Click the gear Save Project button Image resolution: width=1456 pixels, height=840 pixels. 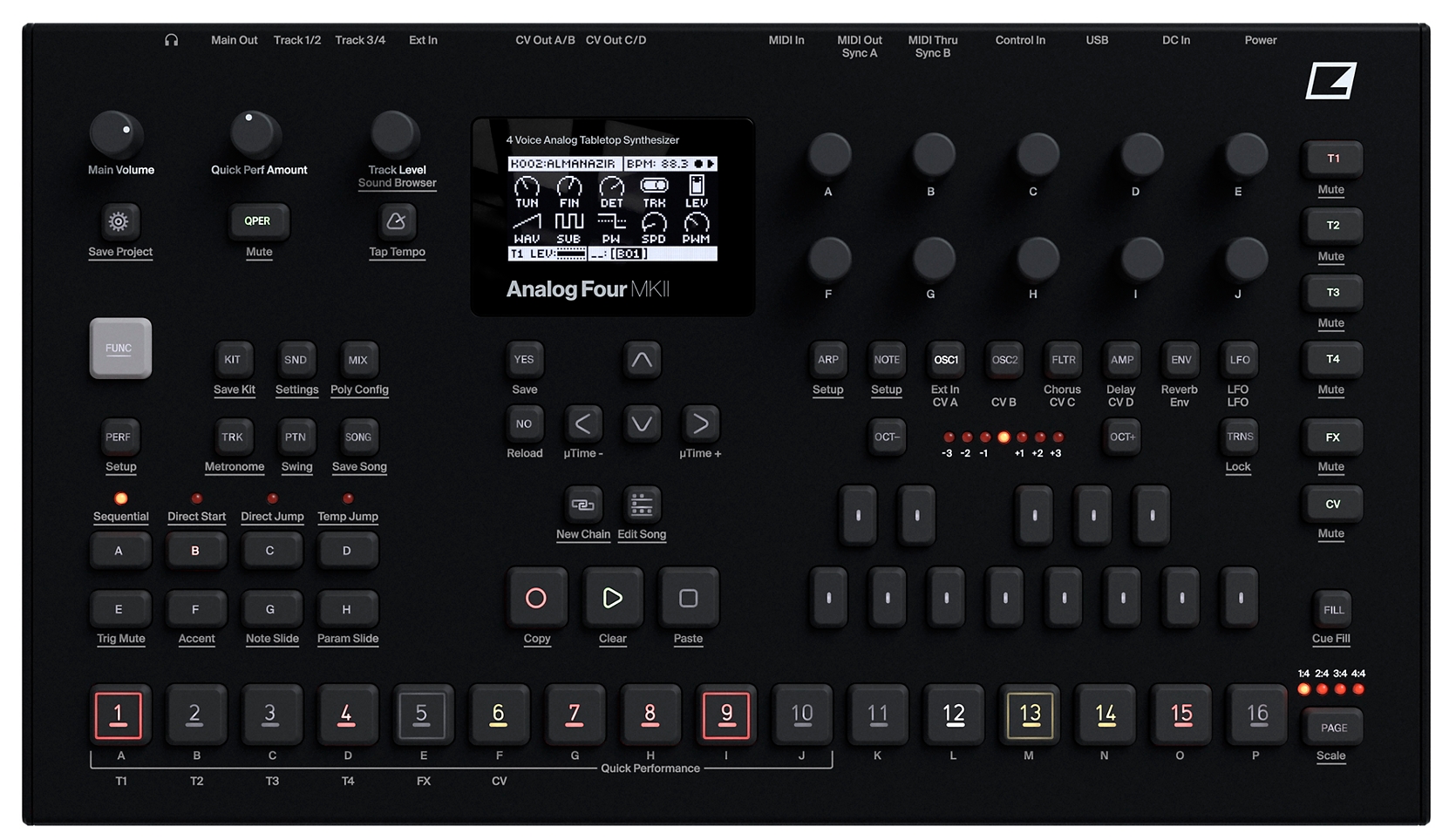pyautogui.click(x=119, y=221)
